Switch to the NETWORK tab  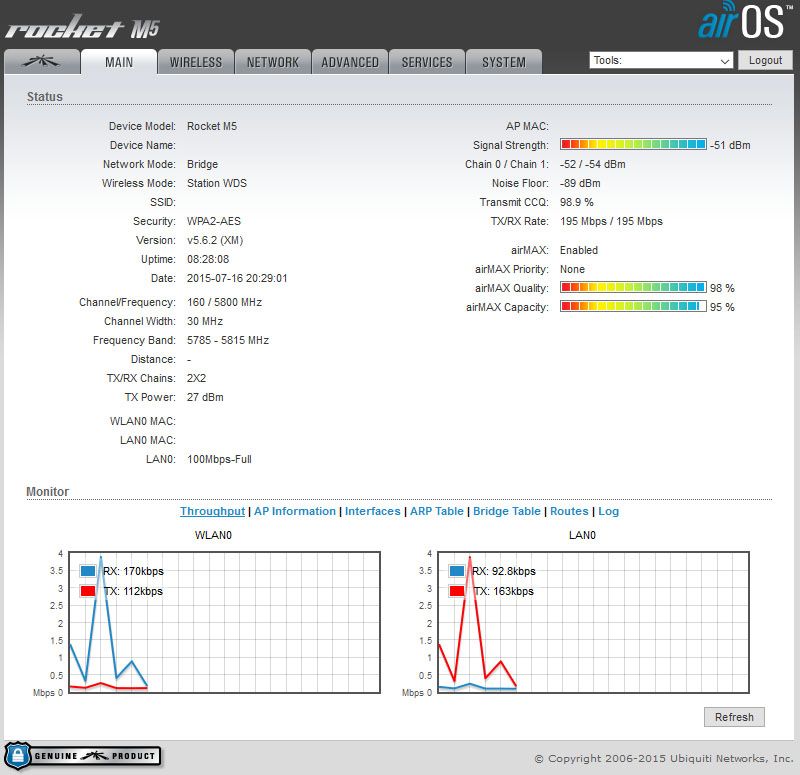click(273, 62)
